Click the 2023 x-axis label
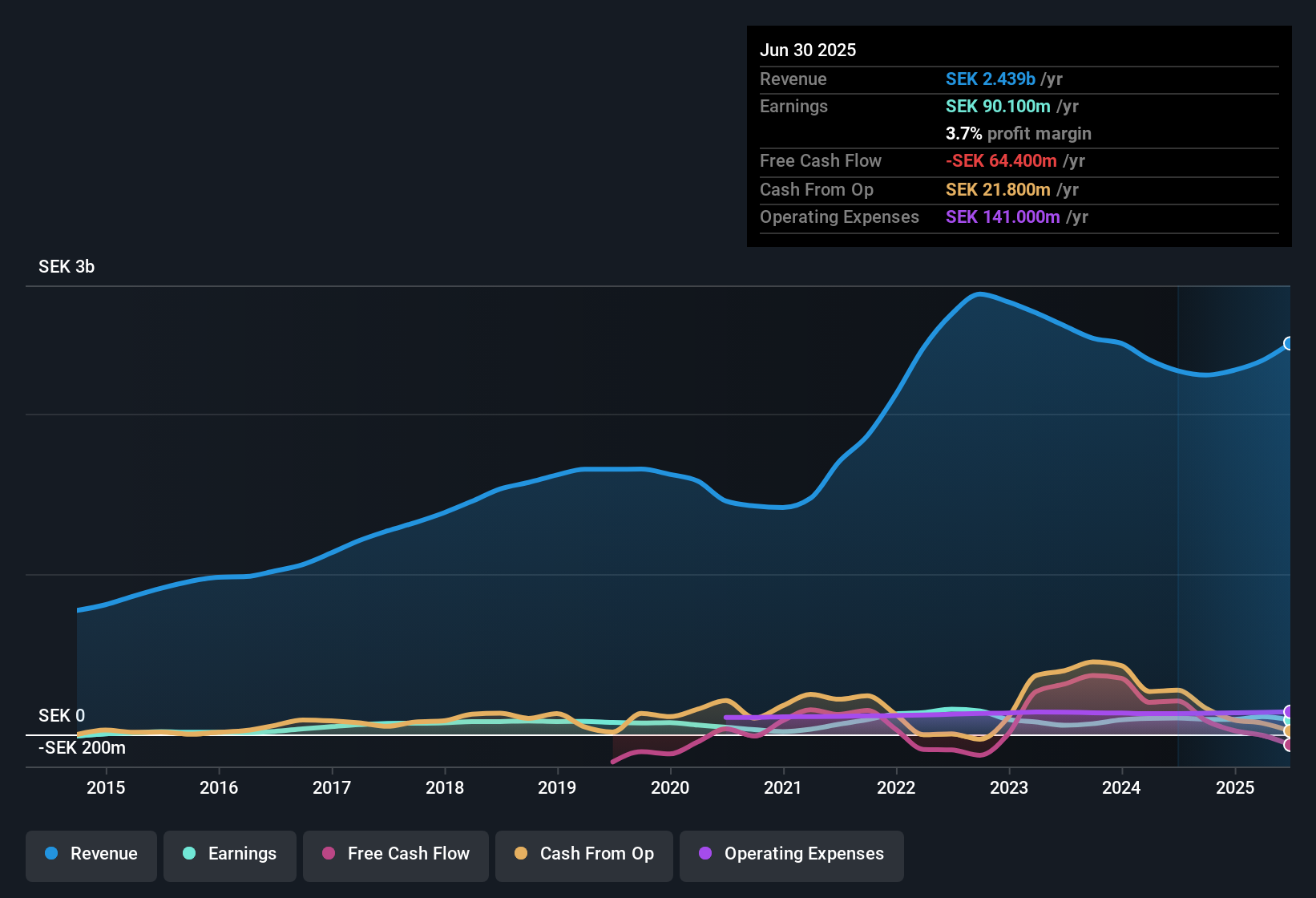This screenshot has width=1316, height=898. click(x=1009, y=787)
